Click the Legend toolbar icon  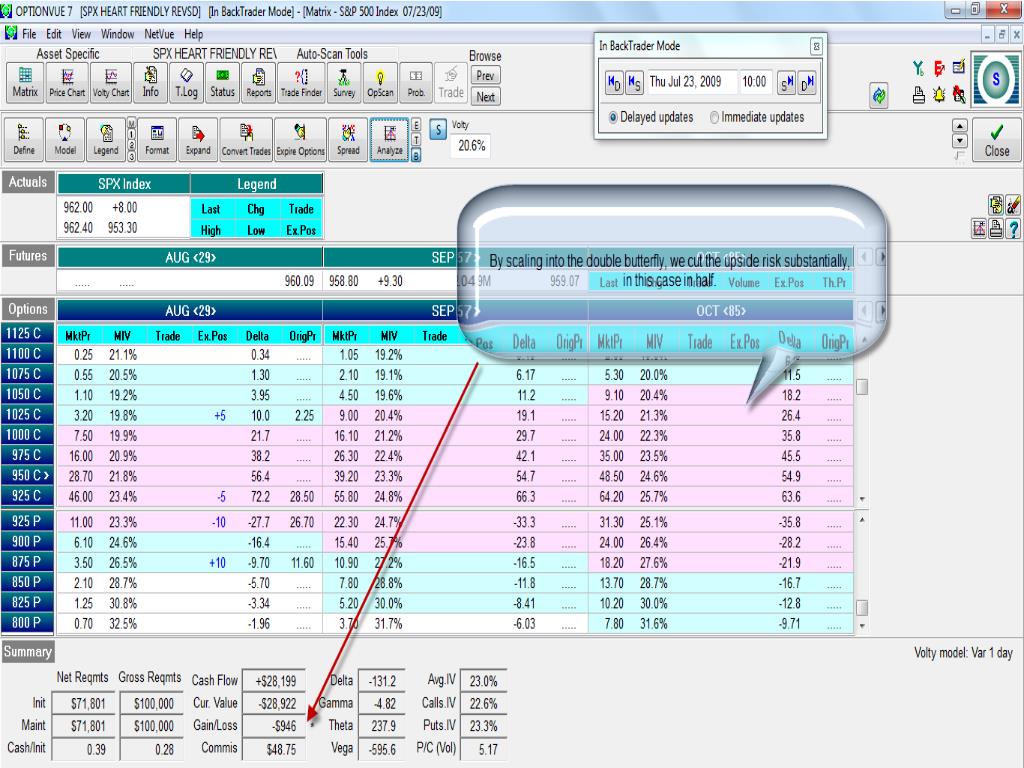(106, 138)
